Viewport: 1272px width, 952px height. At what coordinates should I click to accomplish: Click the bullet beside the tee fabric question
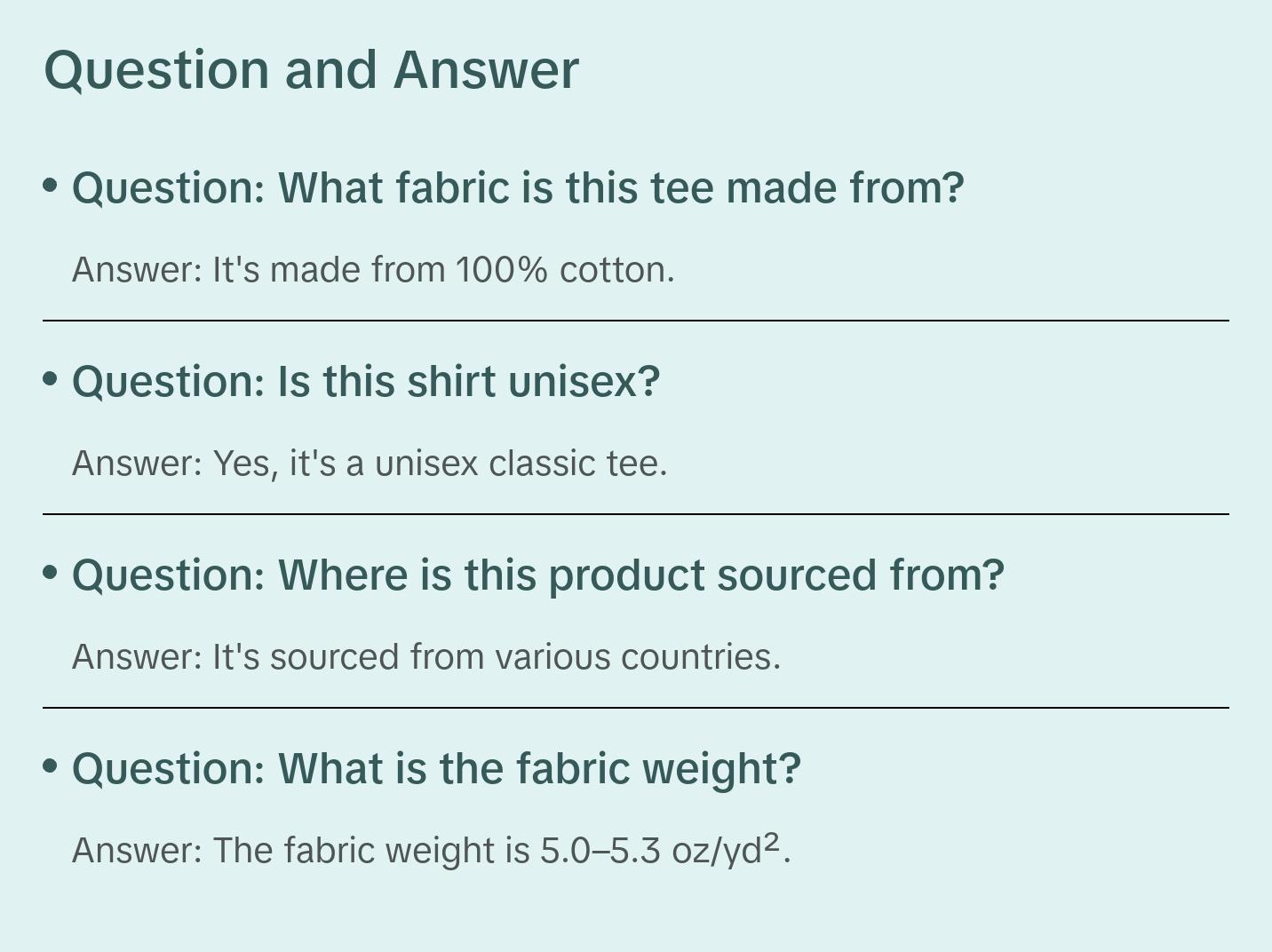pyautogui.click(x=51, y=186)
